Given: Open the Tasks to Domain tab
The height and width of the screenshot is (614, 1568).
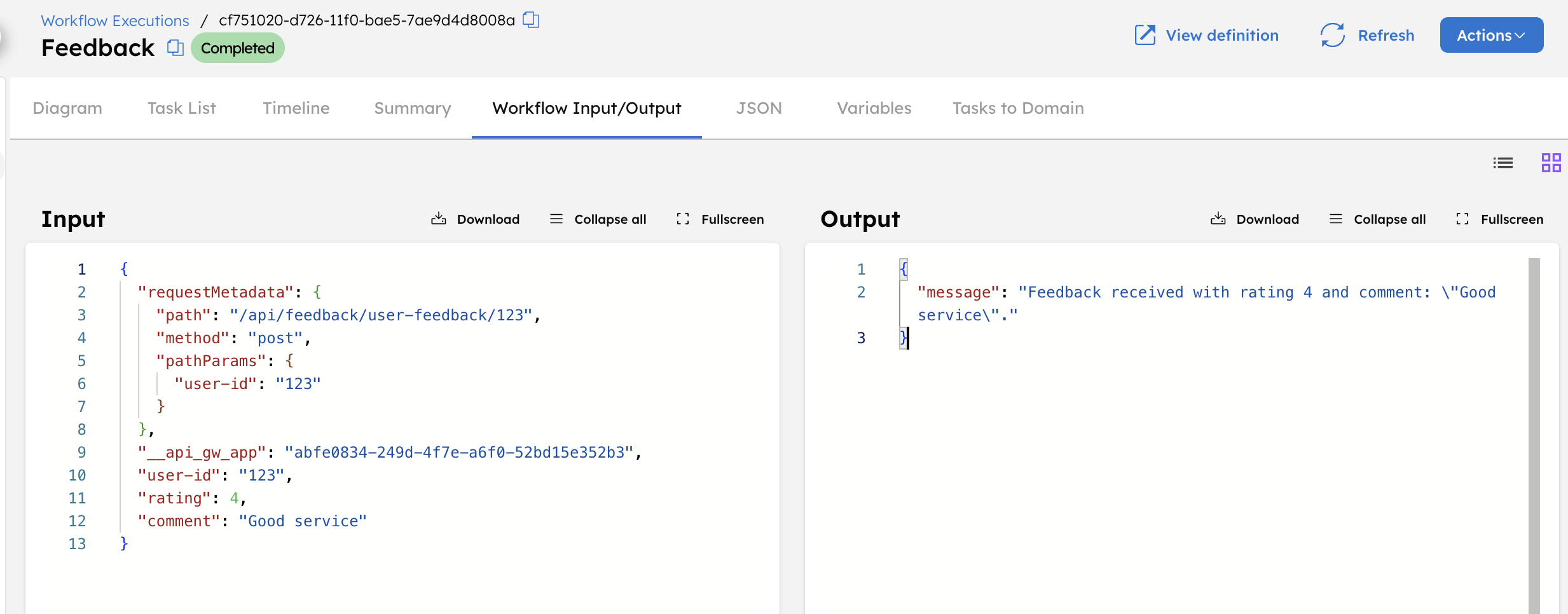Looking at the screenshot, I should coord(1017,108).
